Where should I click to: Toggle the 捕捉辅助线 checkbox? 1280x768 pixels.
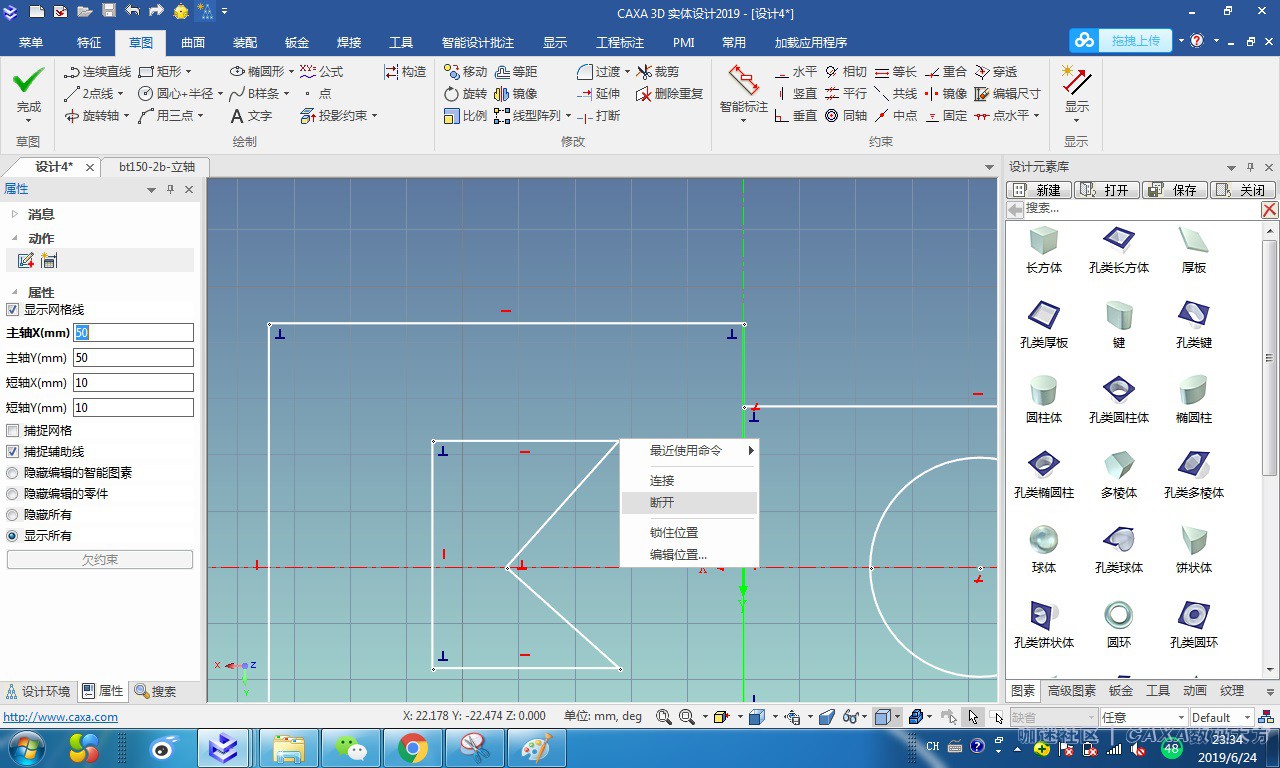pos(13,452)
